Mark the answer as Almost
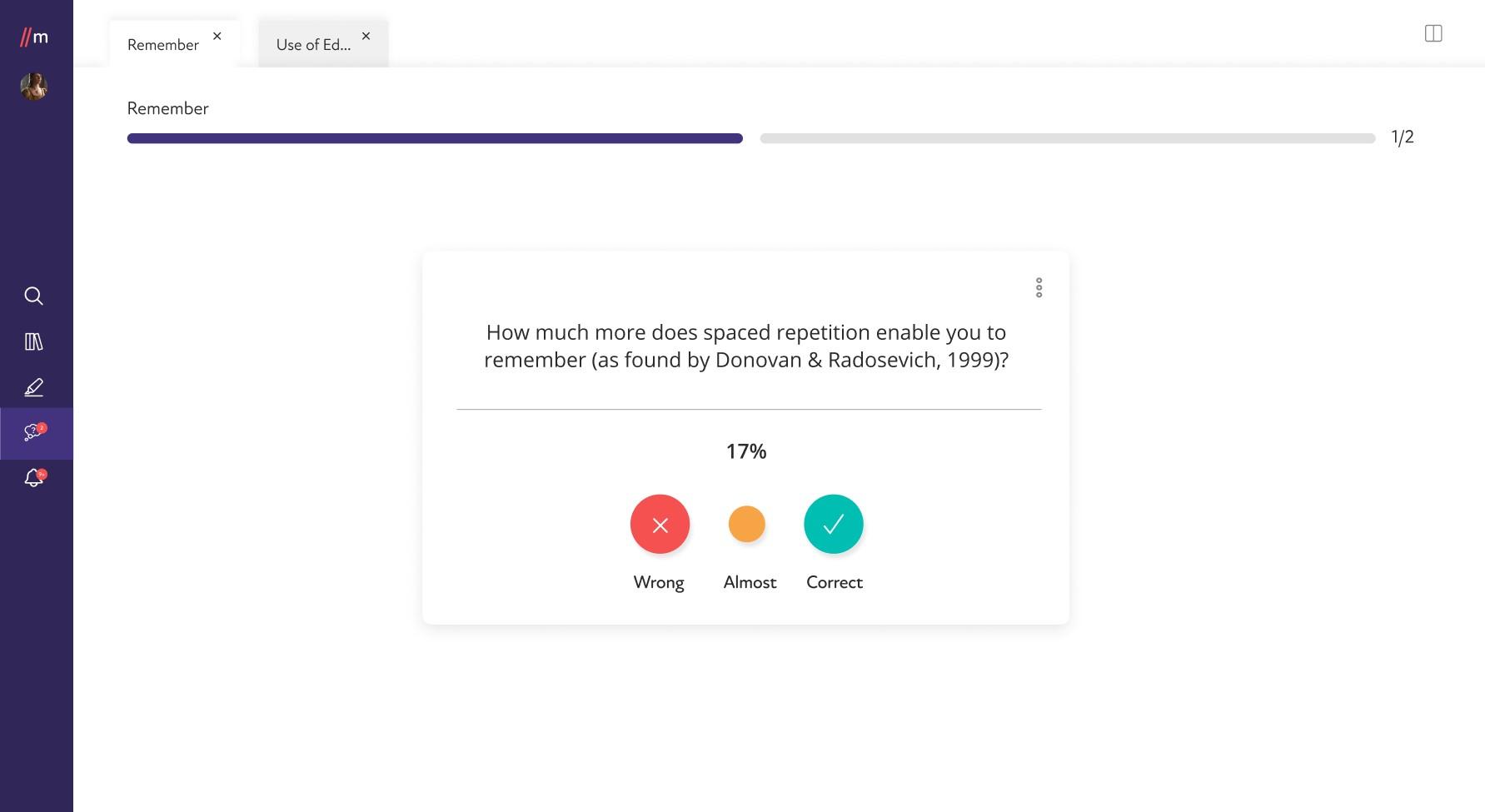Screen dimensions: 1485x812 (x=746, y=525)
